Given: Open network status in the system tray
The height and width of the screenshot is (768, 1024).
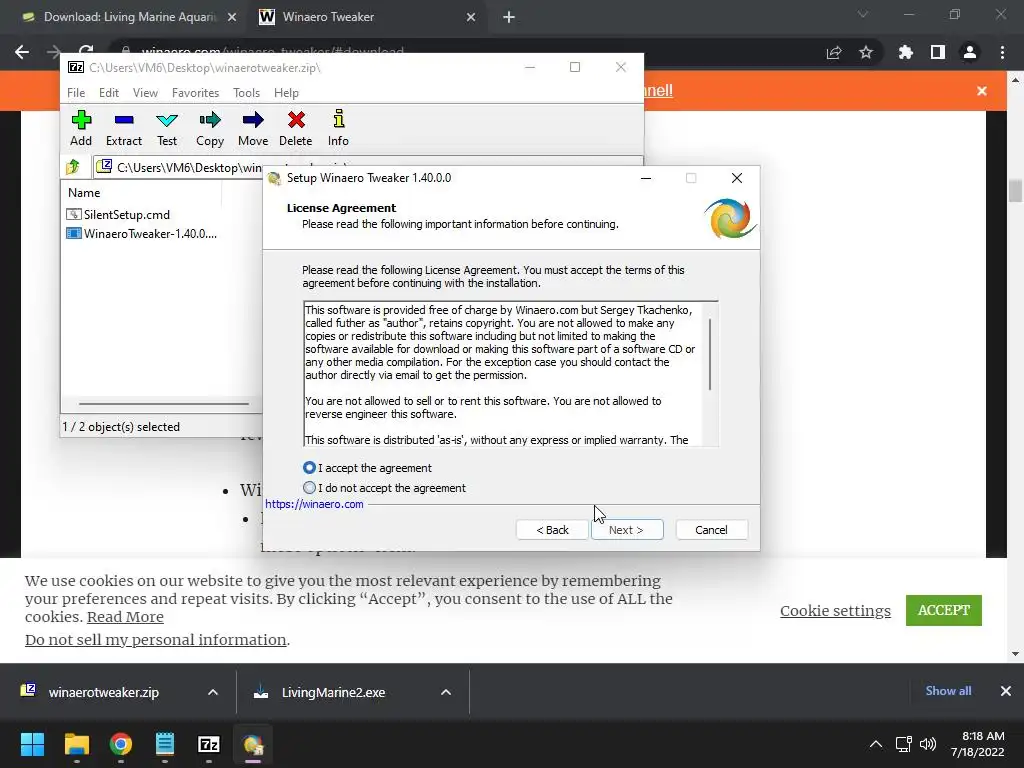Looking at the screenshot, I should tap(903, 744).
